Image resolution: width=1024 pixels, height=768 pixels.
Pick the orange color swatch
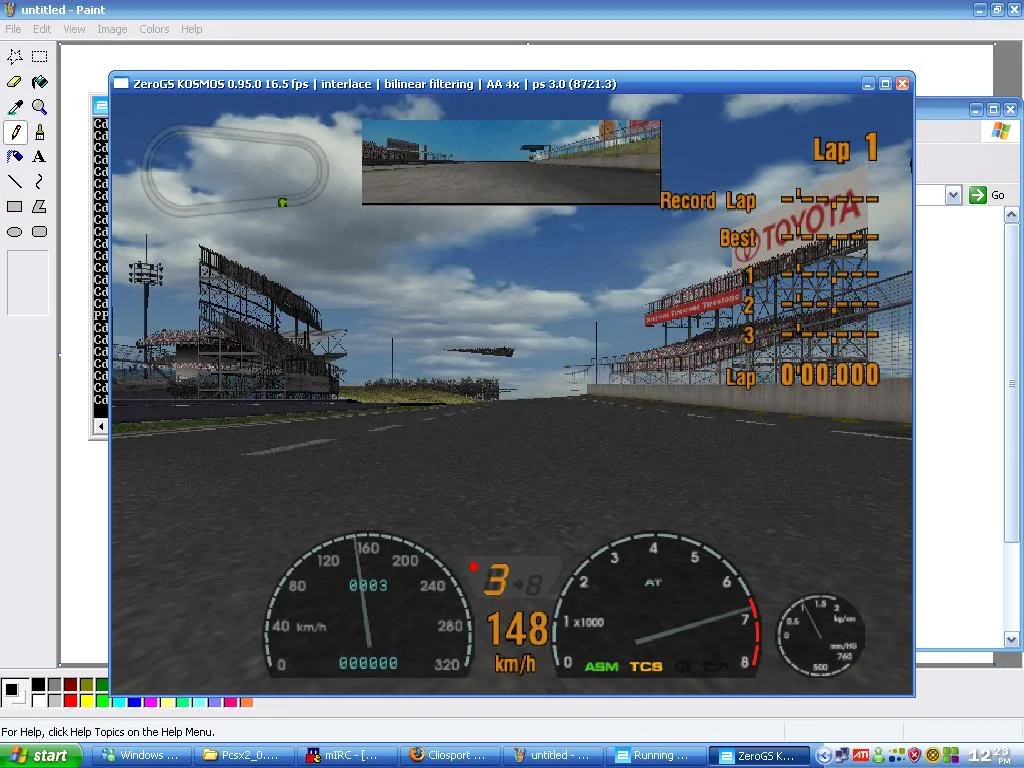(x=246, y=702)
